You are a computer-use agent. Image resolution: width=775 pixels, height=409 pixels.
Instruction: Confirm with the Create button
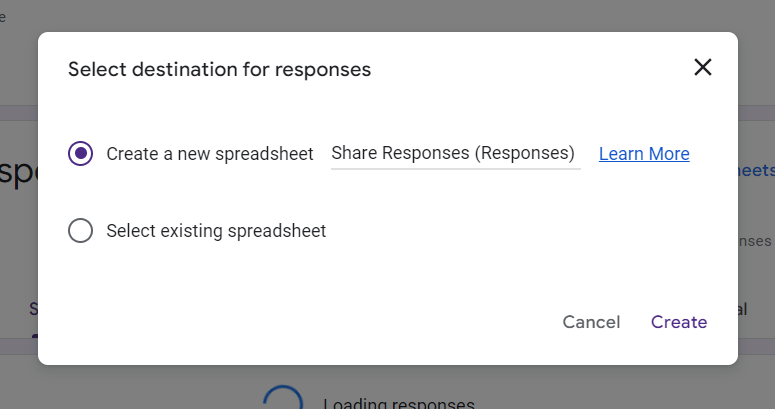(x=679, y=322)
